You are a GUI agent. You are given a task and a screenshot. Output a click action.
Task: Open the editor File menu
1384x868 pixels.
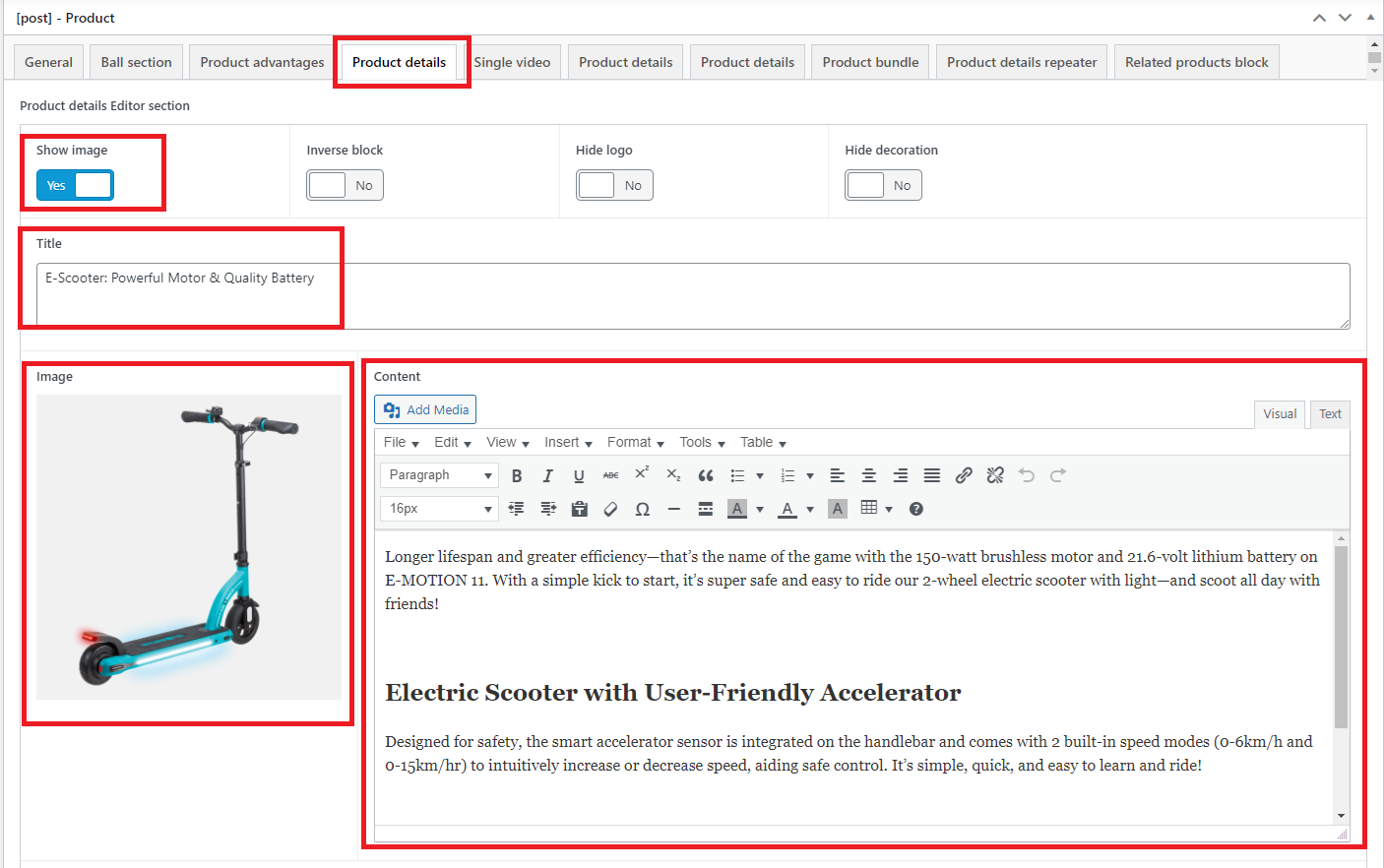click(402, 443)
